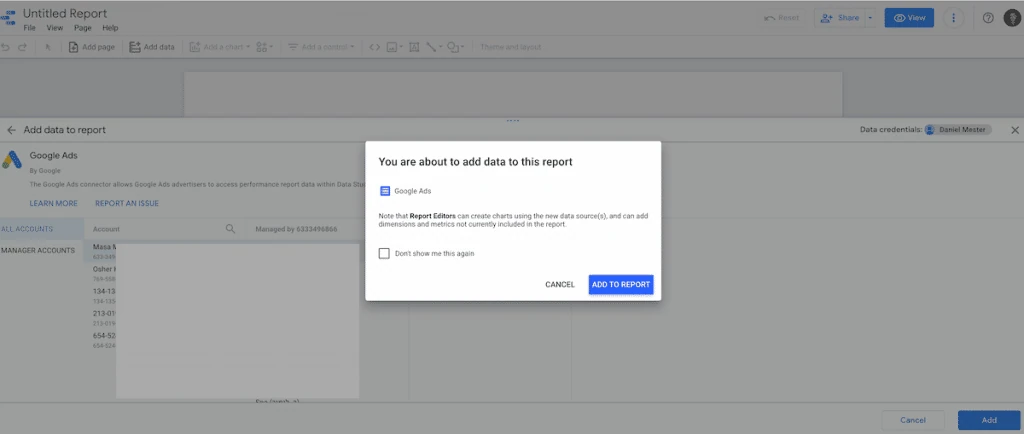Click the undo arrow icon
The width and height of the screenshot is (1024, 434).
pyautogui.click(x=5, y=47)
